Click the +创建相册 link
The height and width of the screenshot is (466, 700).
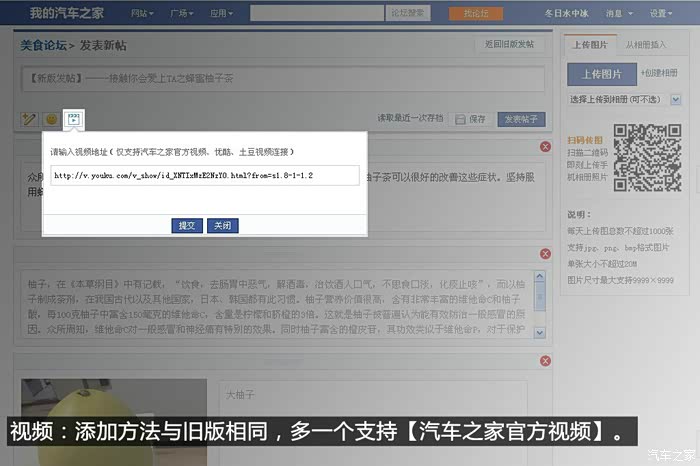pos(659,73)
